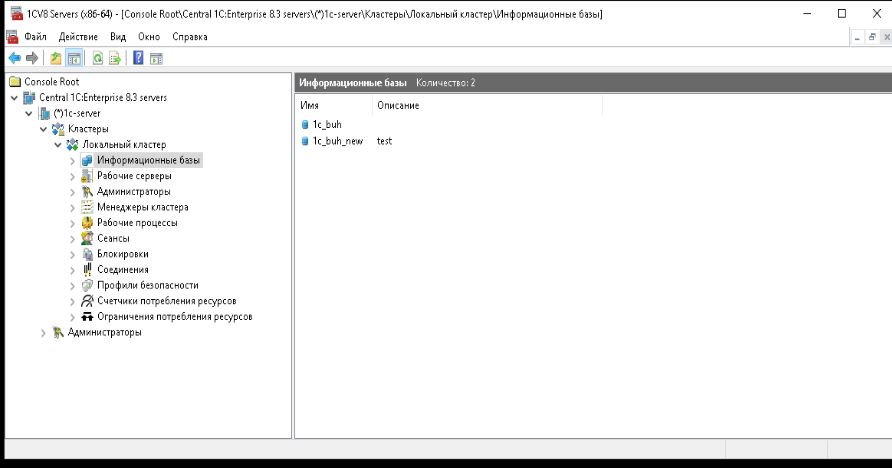Sort list by the Имя column header
This screenshot has width=892, height=468.
[x=334, y=106]
